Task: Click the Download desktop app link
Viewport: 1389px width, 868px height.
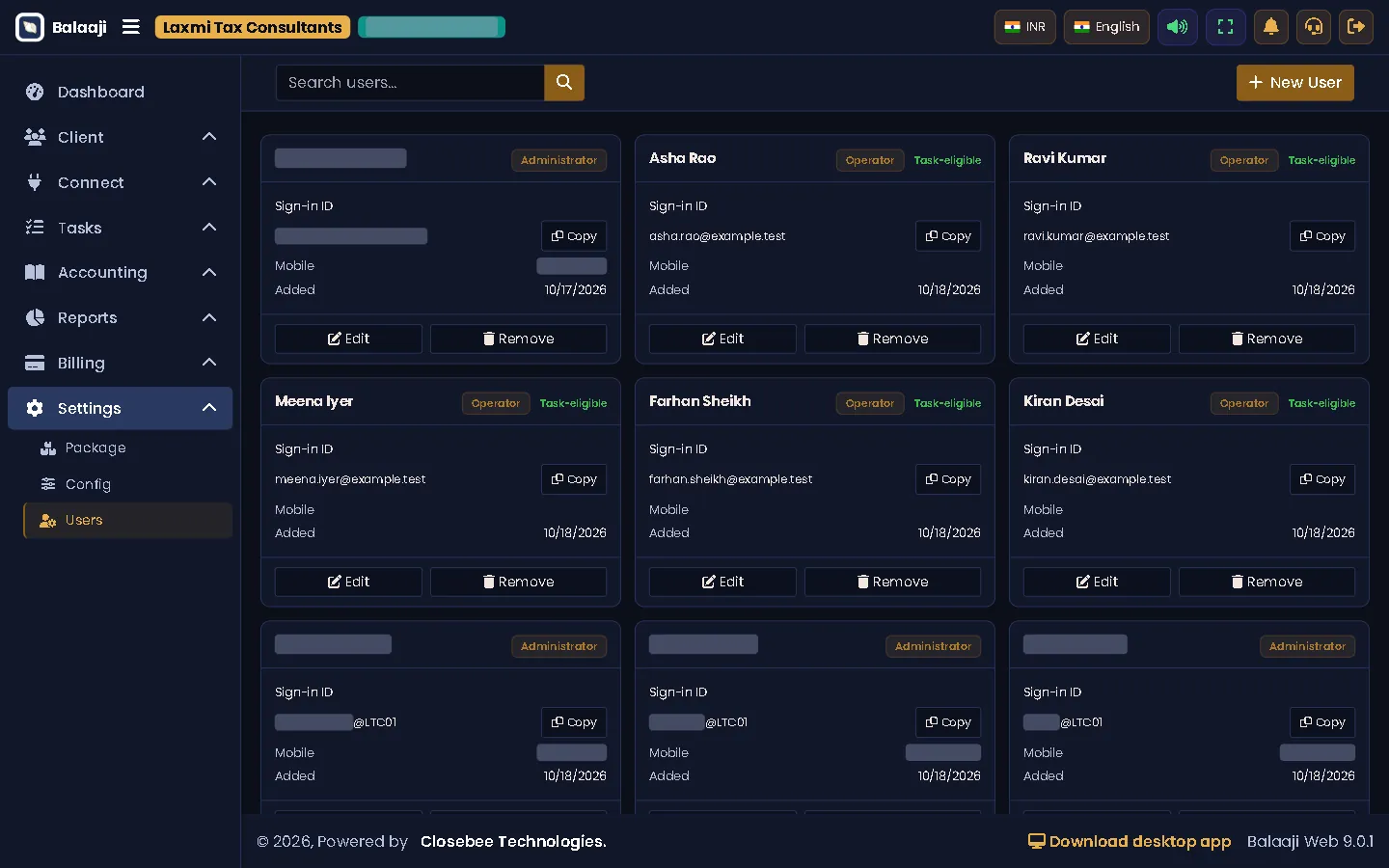Action: click(x=1130, y=841)
